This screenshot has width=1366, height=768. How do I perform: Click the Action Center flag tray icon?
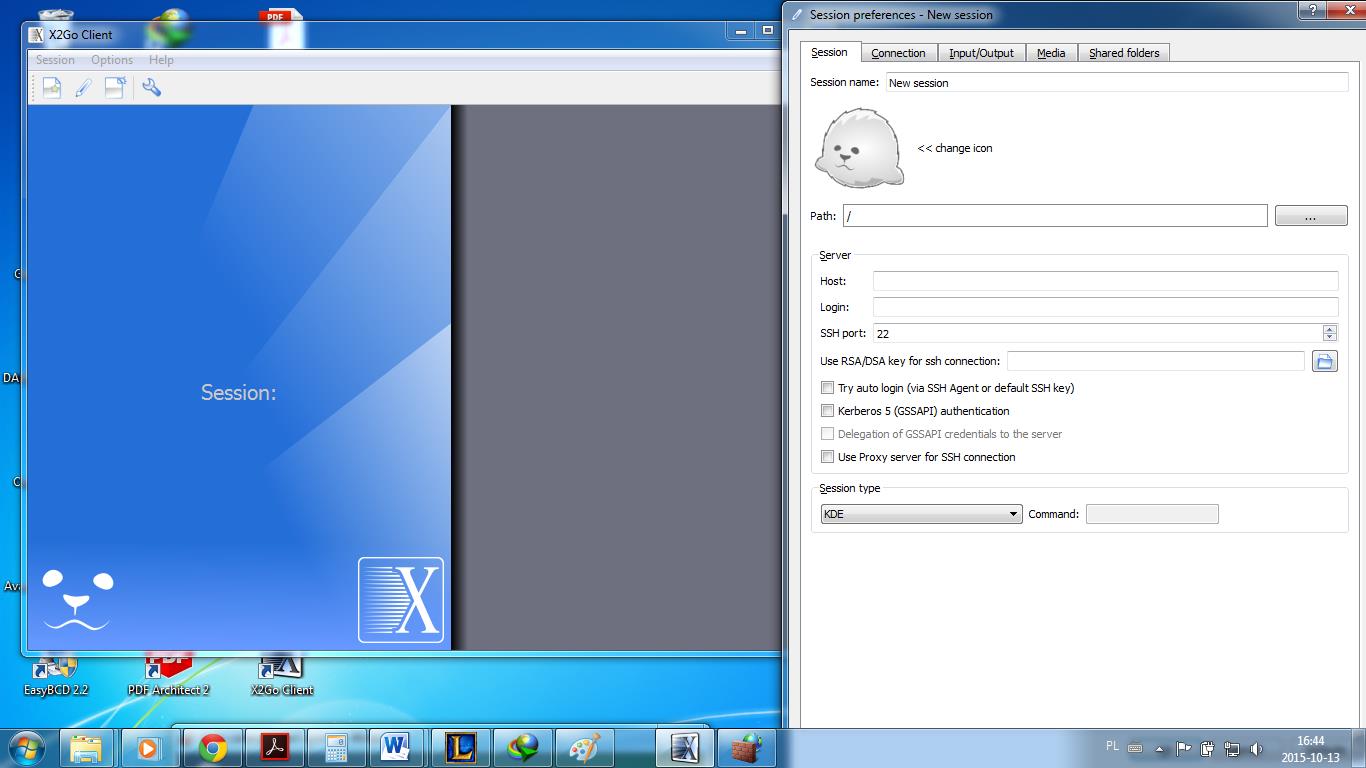coord(1183,748)
